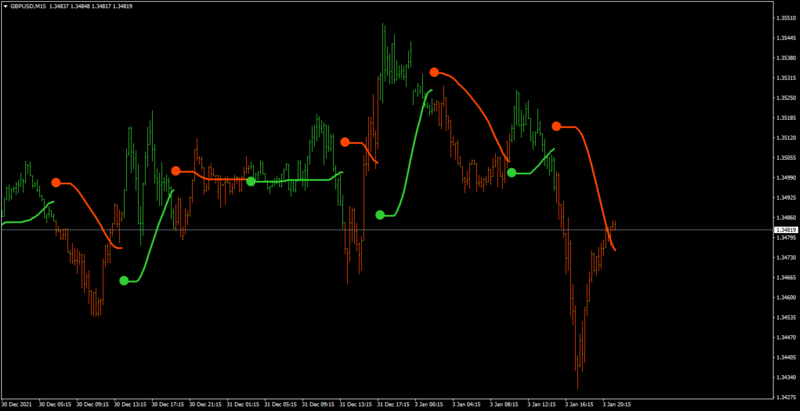The width and height of the screenshot is (800, 411).
Task: Click the green dot above 31 Dec 01:15
Action: [x=251, y=181]
